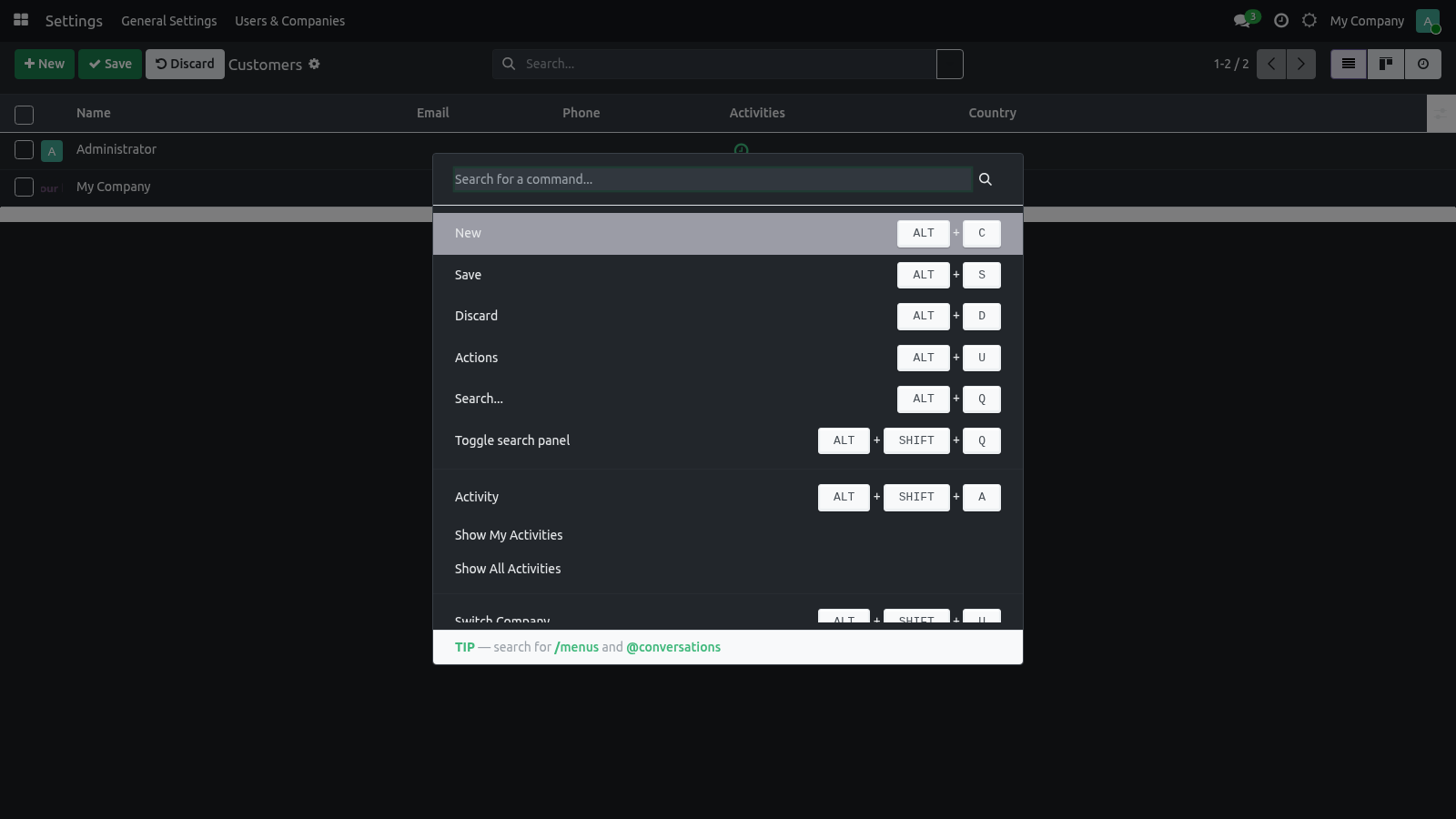The height and width of the screenshot is (819, 1456).
Task: Open the Users & Companies menu
Action: pos(289,21)
